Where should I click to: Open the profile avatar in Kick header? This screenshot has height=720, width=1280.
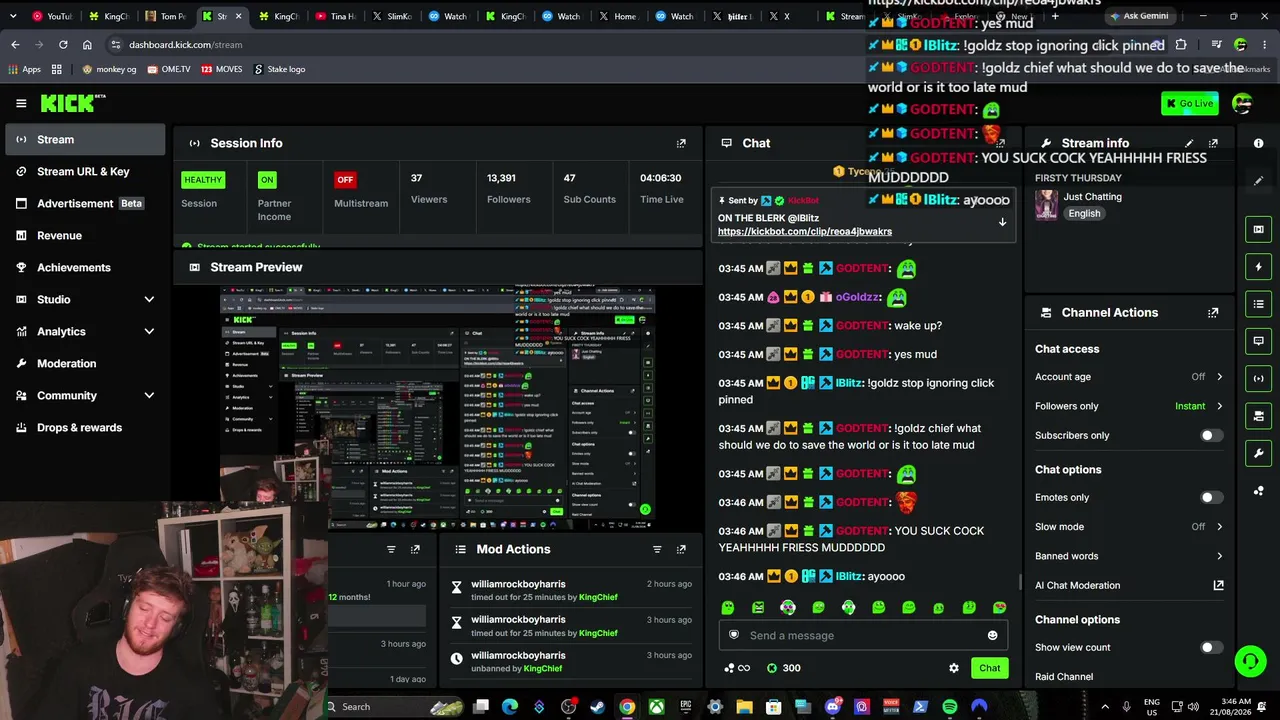click(x=1242, y=103)
